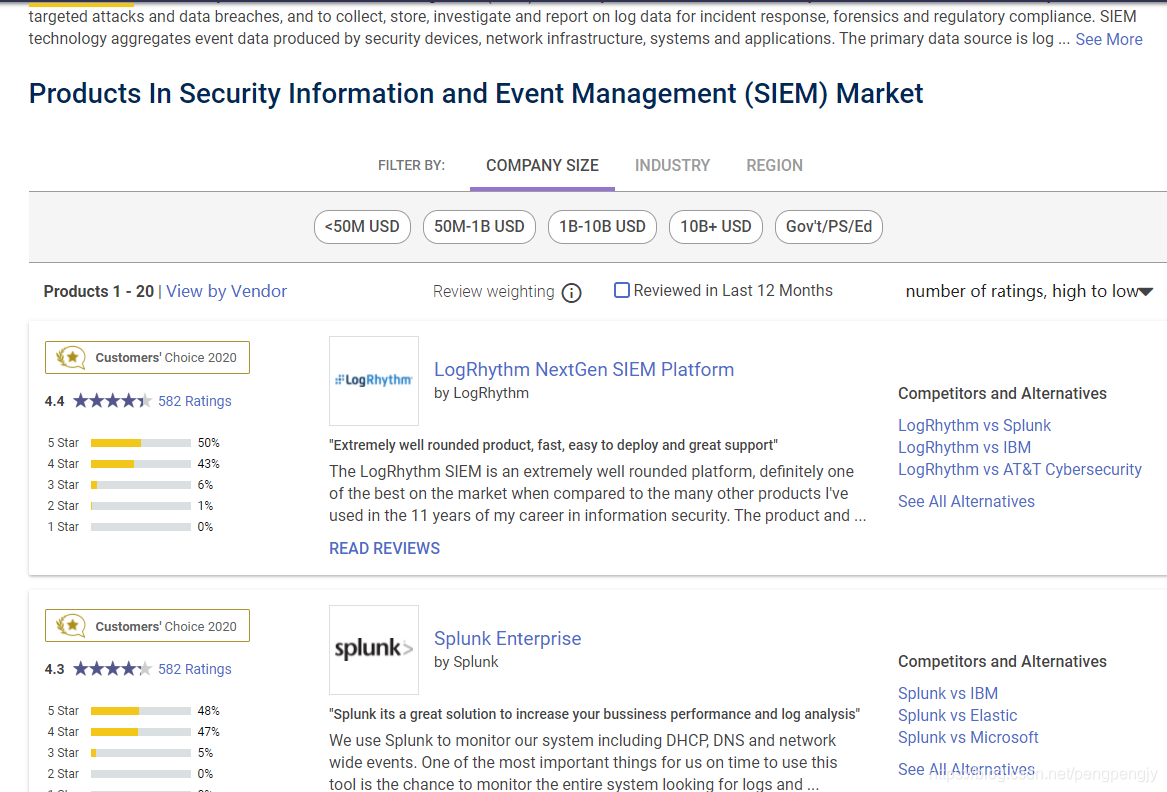
Task: Click the Splunk 4.3 star rating
Action: click(x=112, y=669)
